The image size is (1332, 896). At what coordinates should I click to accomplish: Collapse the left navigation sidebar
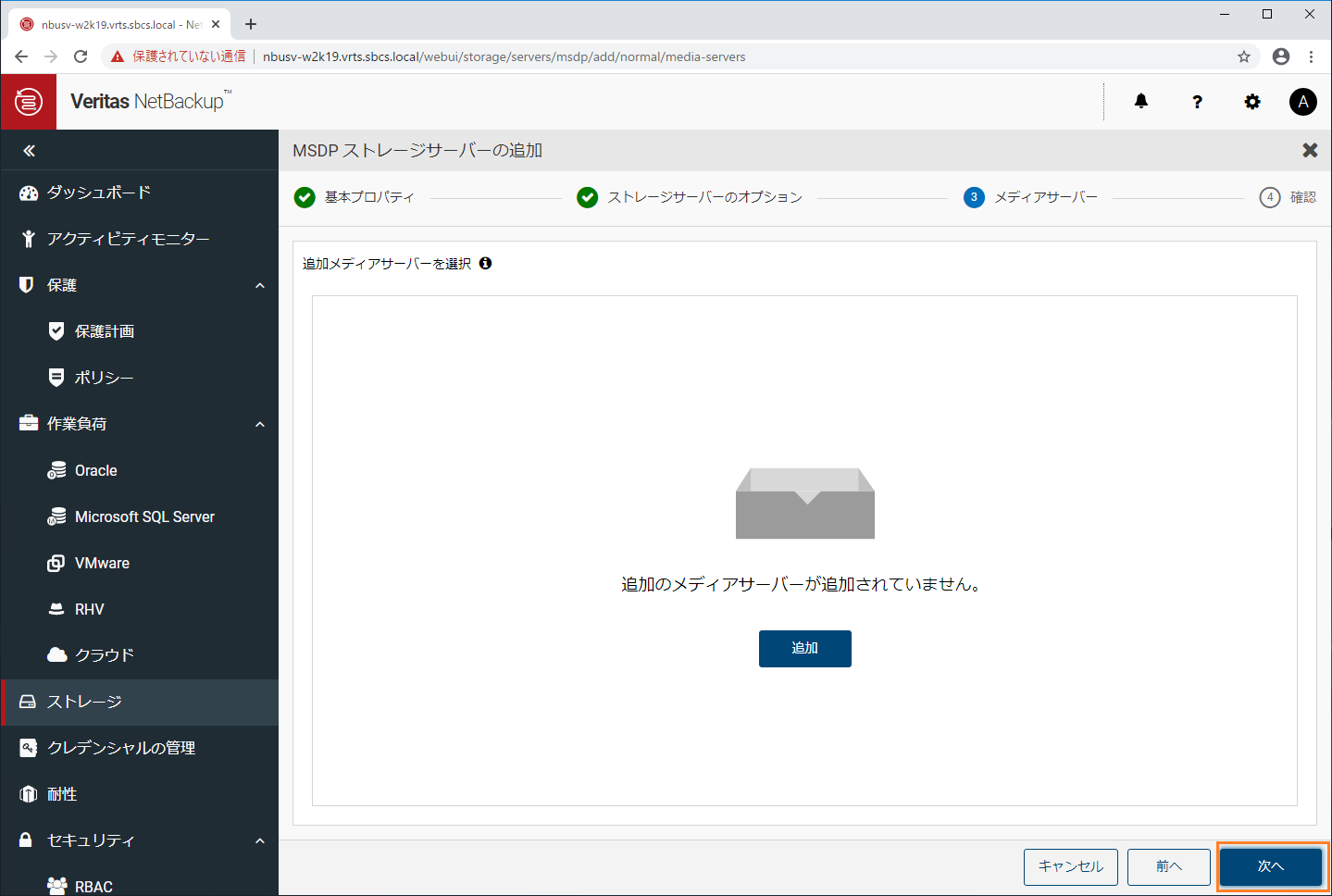(30, 150)
